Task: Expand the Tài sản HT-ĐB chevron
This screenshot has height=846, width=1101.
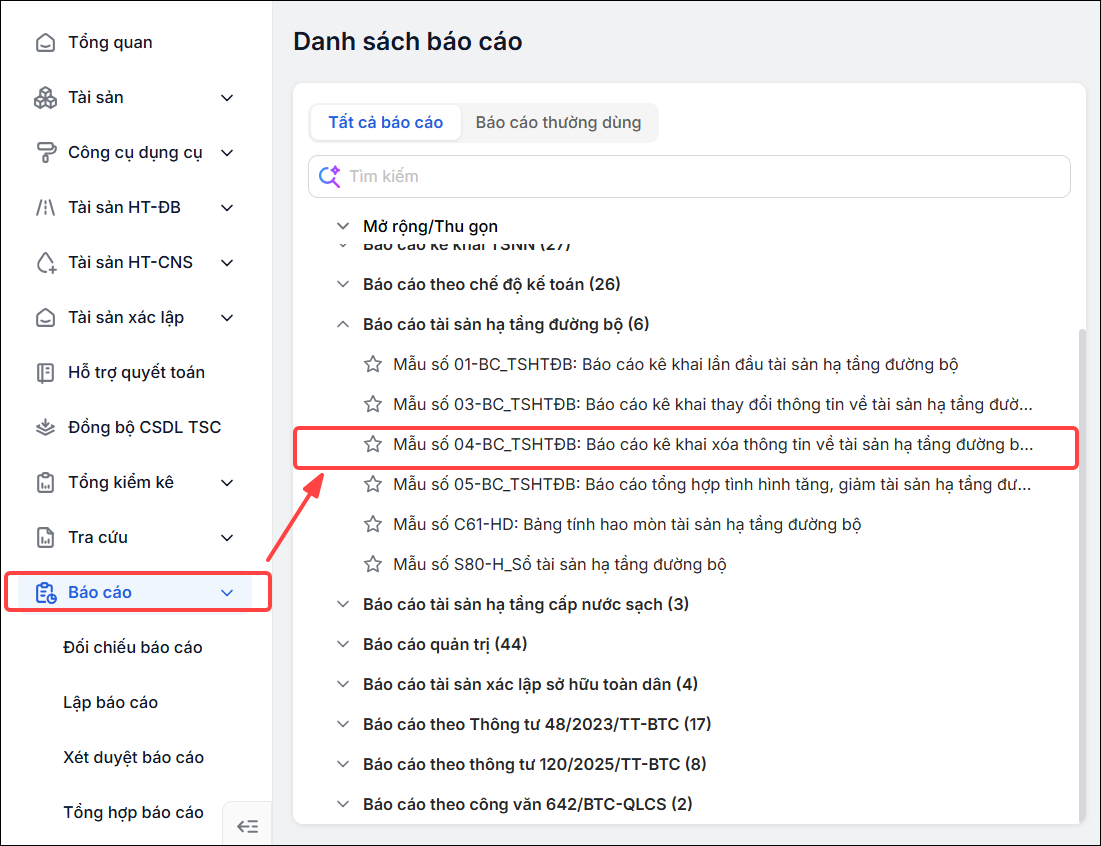Action: (227, 208)
